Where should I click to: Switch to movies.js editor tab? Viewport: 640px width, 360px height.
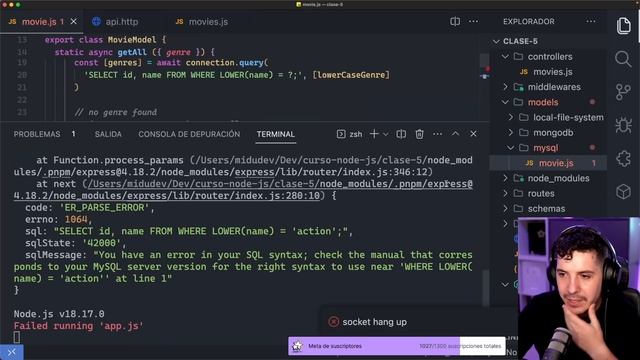pyautogui.click(x=202, y=22)
